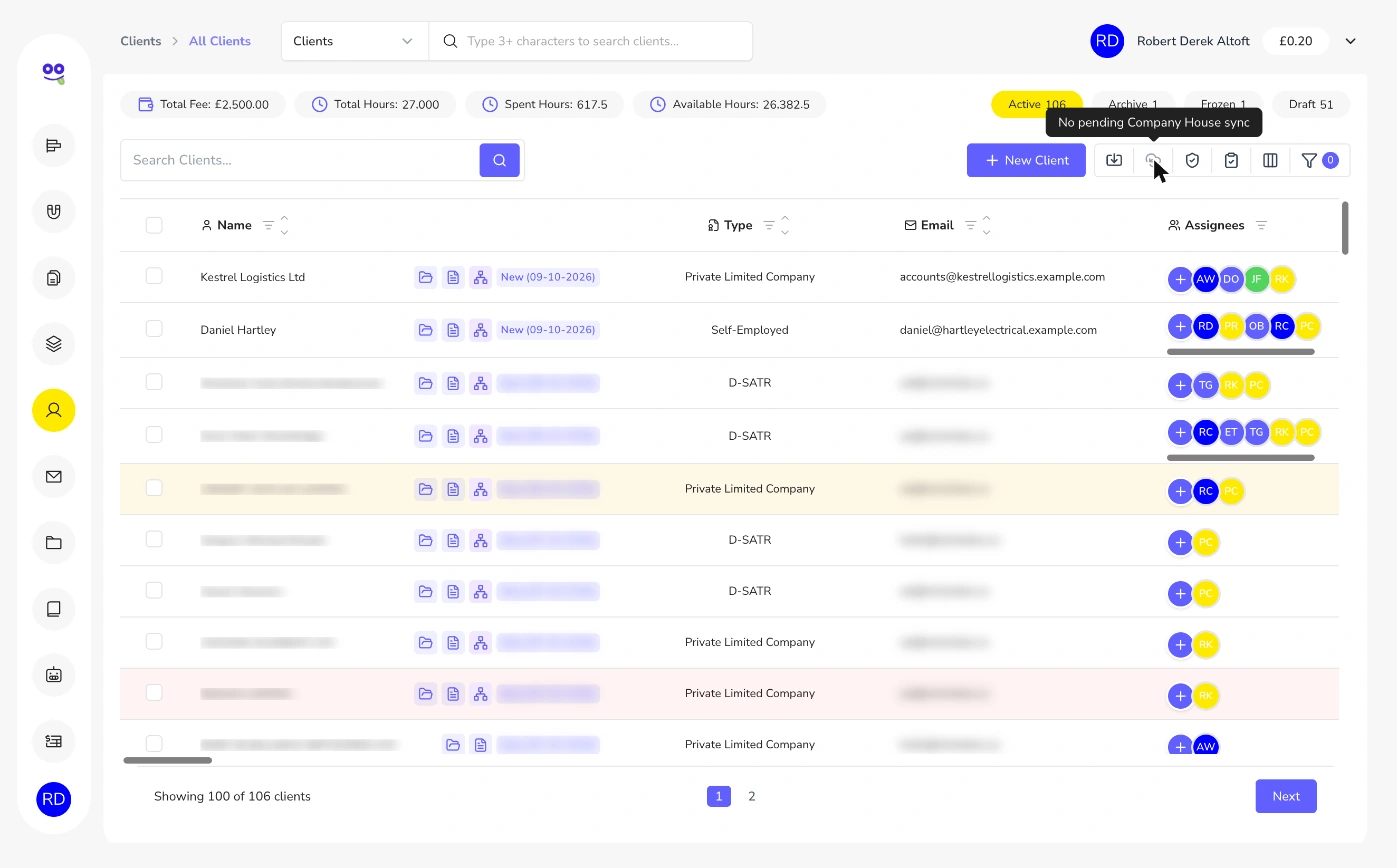Open the robot bot icon in the sidebar
The width and height of the screenshot is (1397, 868).
point(54,675)
